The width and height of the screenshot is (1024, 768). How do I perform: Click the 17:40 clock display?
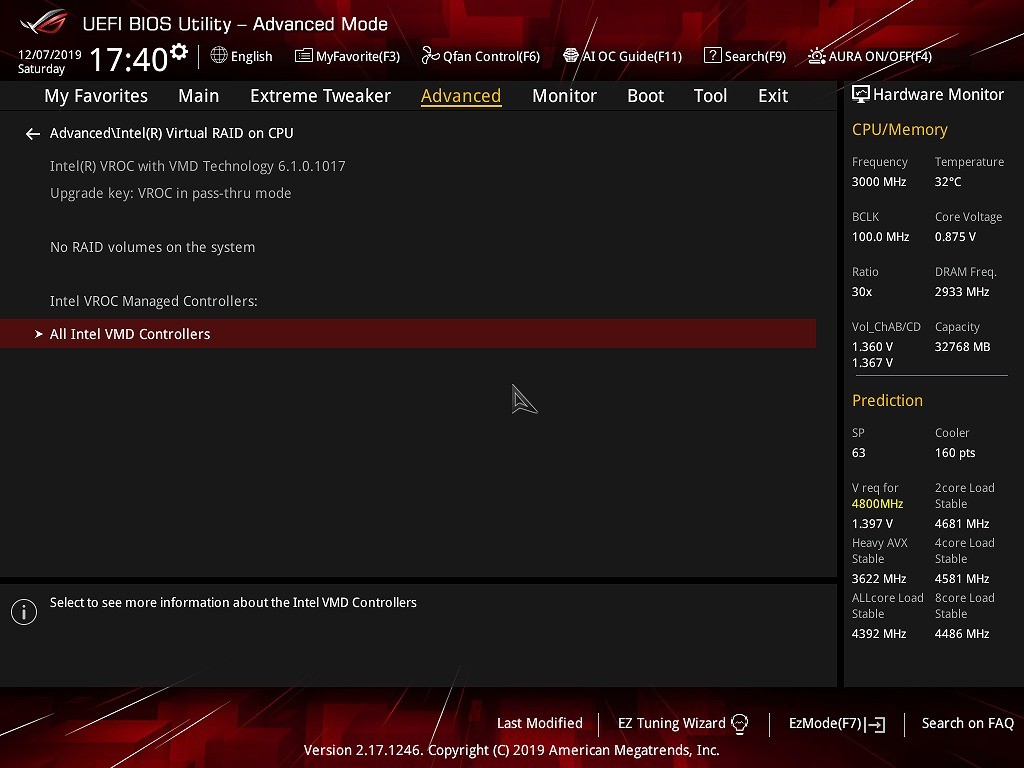coord(129,59)
